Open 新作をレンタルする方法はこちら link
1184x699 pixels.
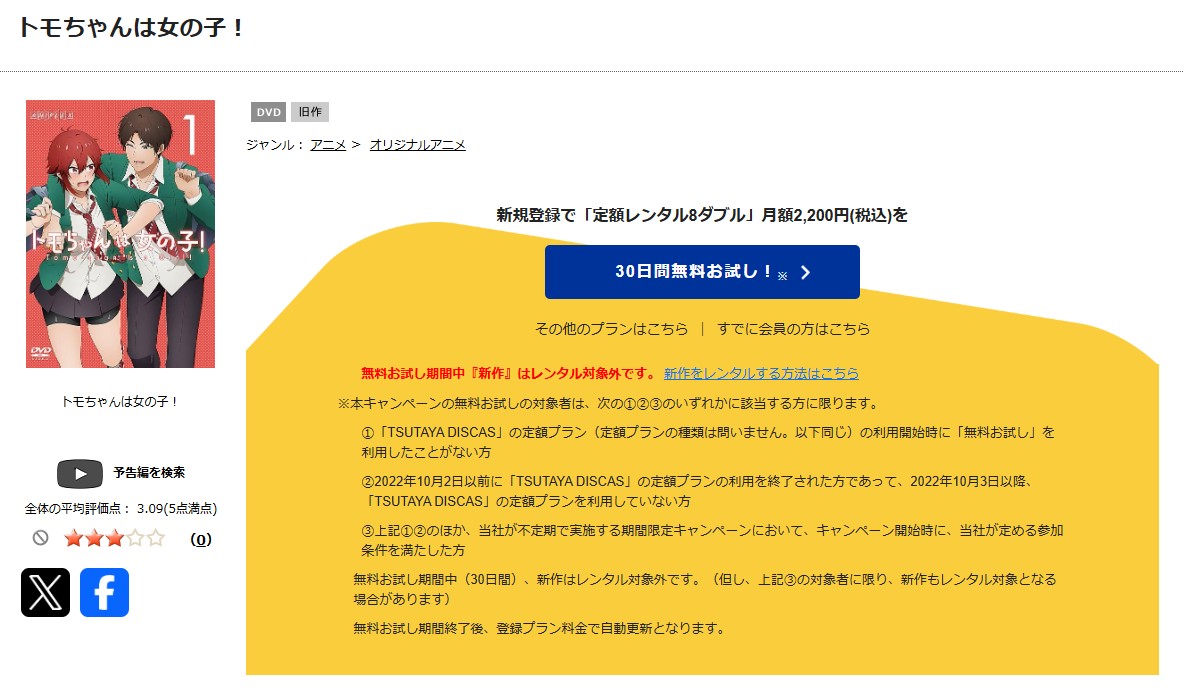[x=761, y=373]
